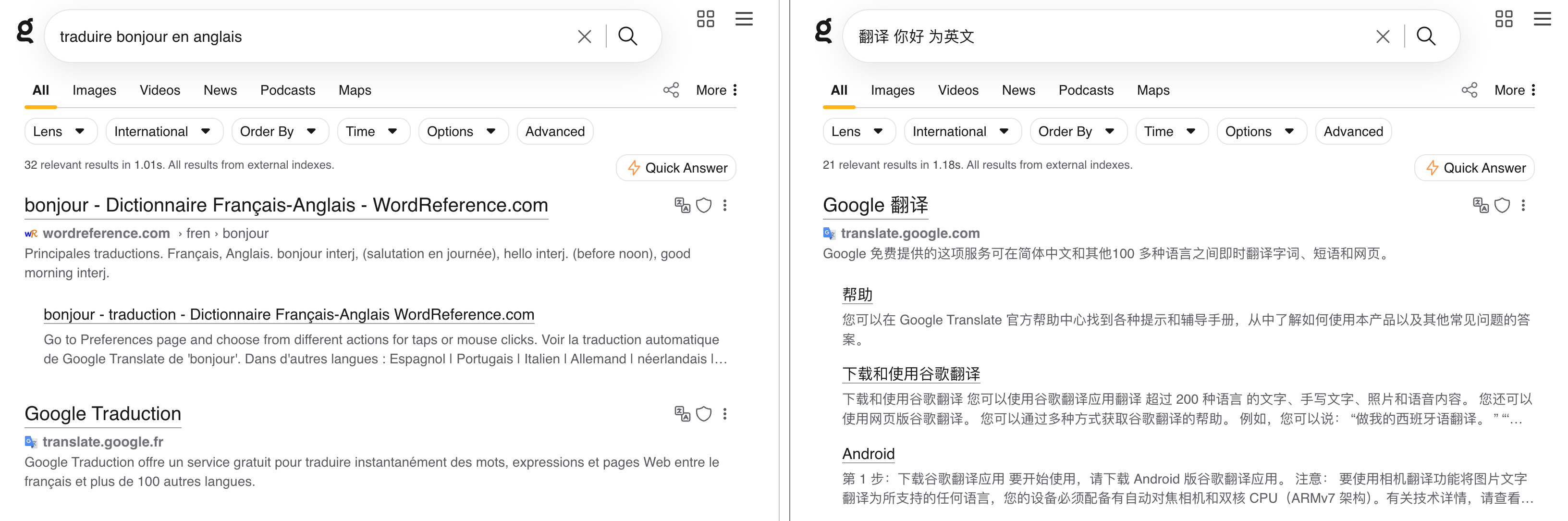Click shield icon for WordReference result

point(704,205)
